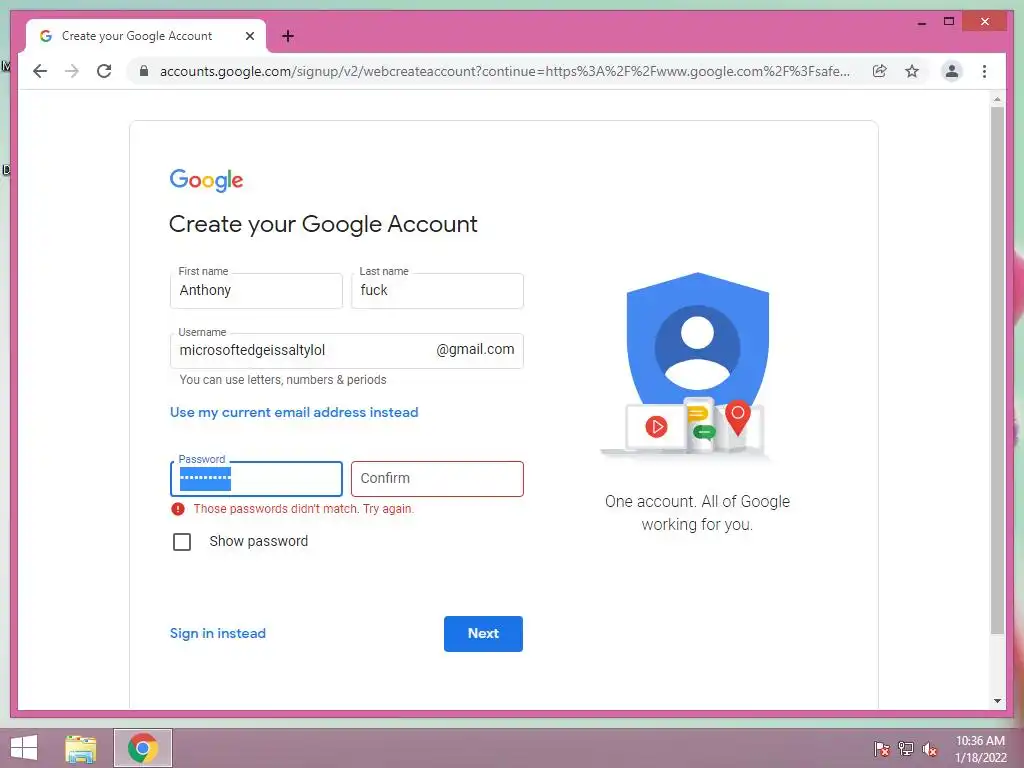Close the Create your Google Account tab
The height and width of the screenshot is (768, 1024).
(x=249, y=36)
